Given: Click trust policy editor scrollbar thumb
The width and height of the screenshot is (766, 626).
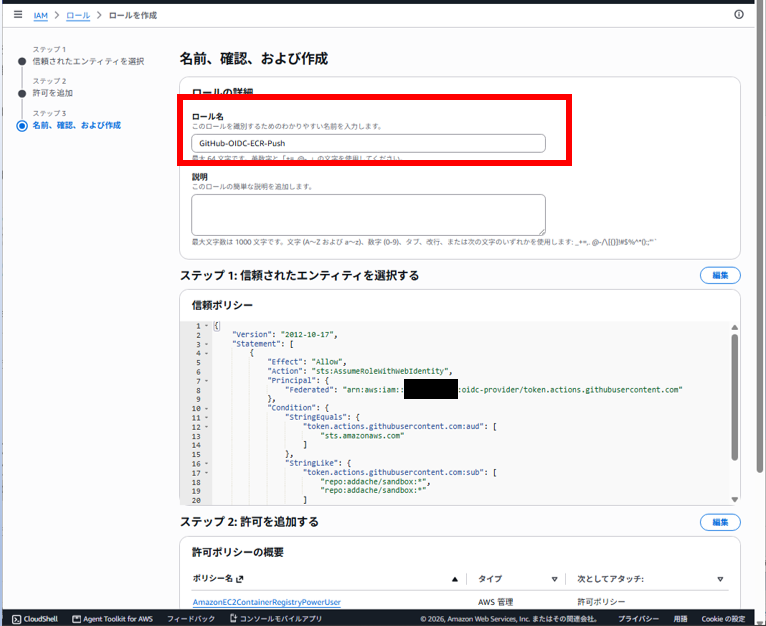Looking at the screenshot, I should (735, 397).
